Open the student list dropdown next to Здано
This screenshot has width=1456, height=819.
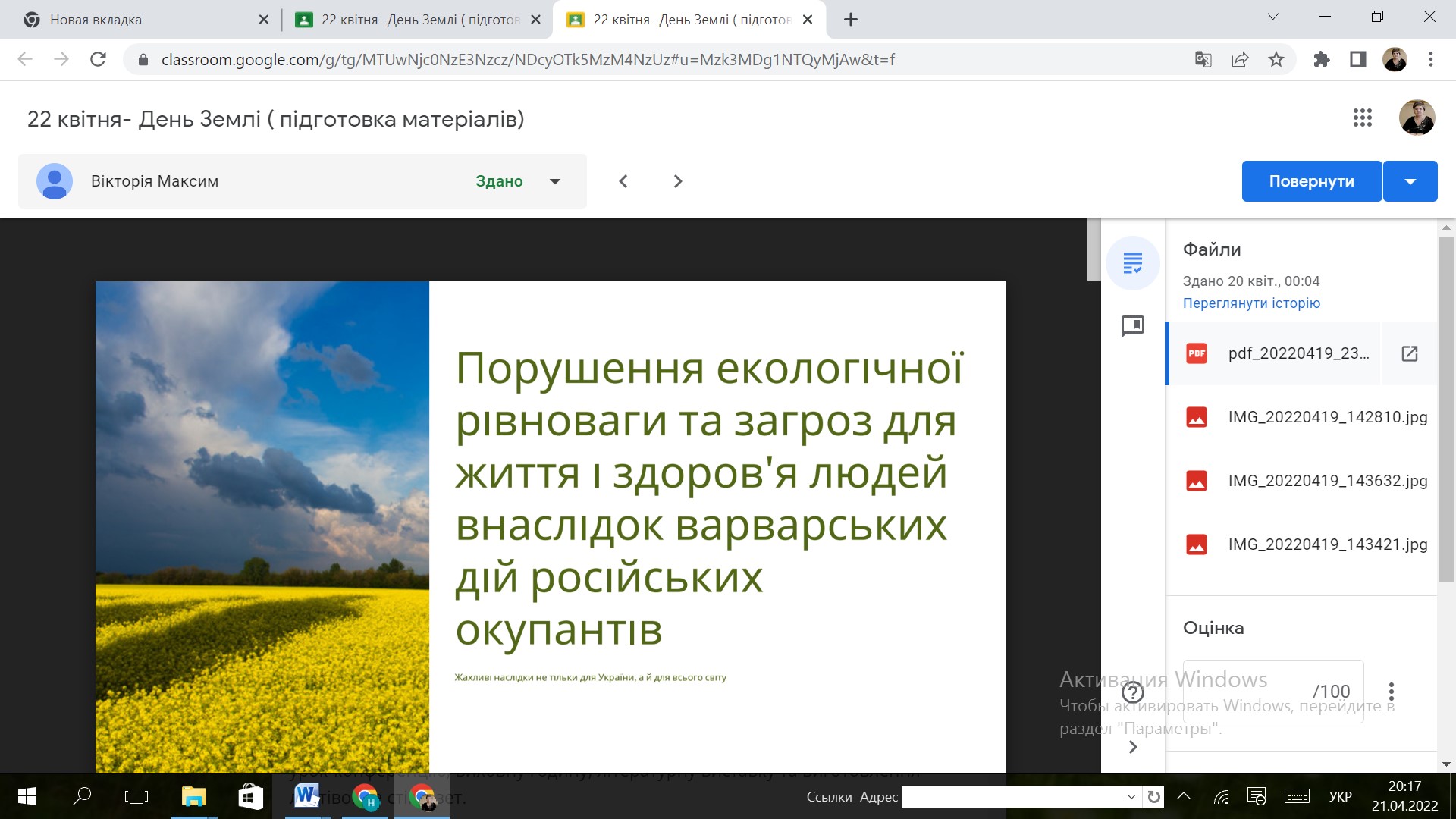point(555,181)
